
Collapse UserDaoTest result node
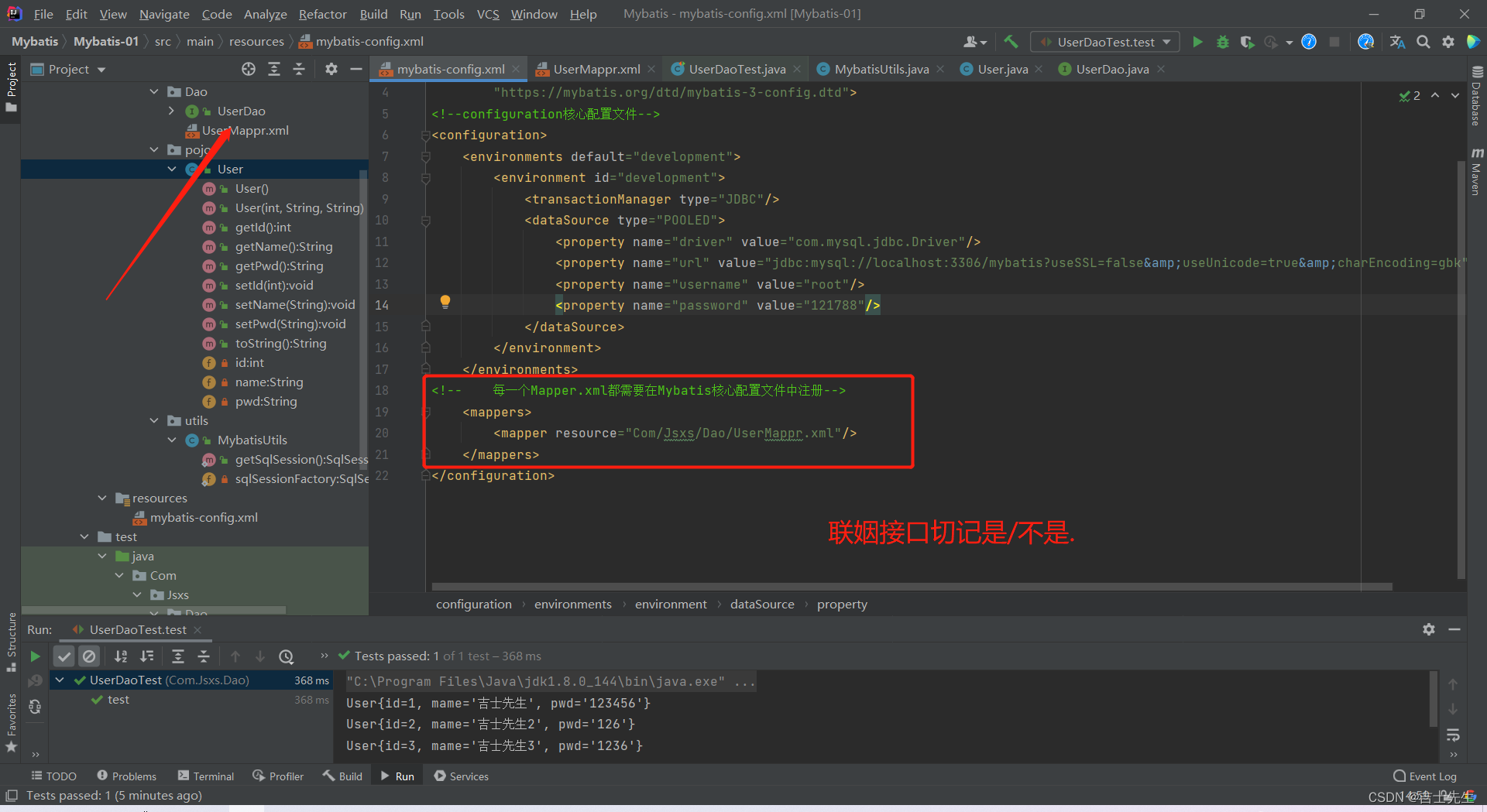[x=60, y=680]
